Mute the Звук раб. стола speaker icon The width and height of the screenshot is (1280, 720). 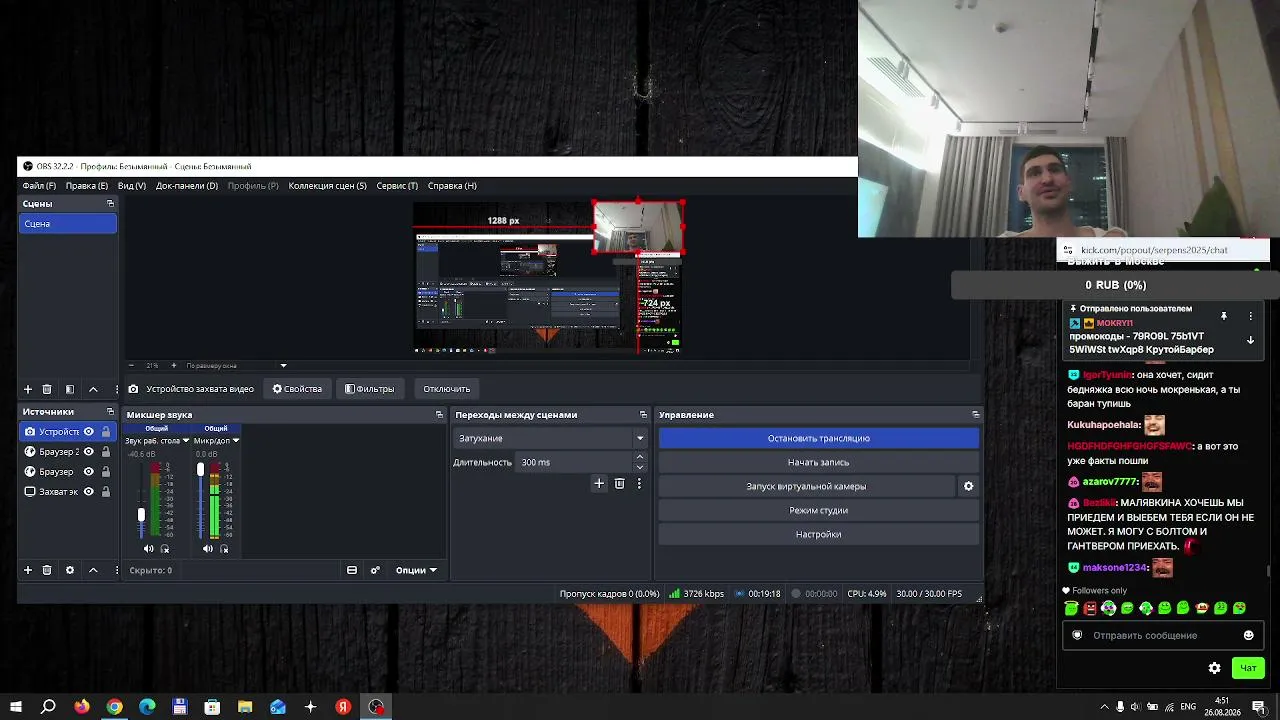pos(149,548)
